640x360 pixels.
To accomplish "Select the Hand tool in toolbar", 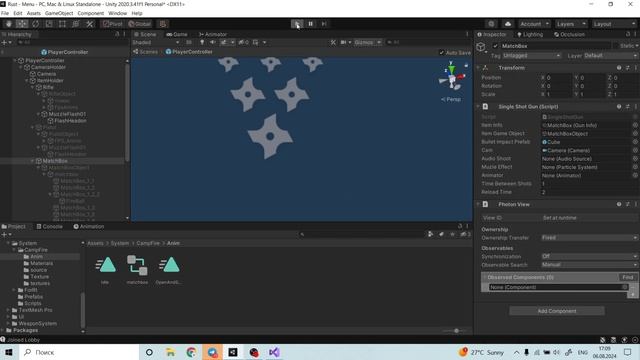I will tap(9, 24).
